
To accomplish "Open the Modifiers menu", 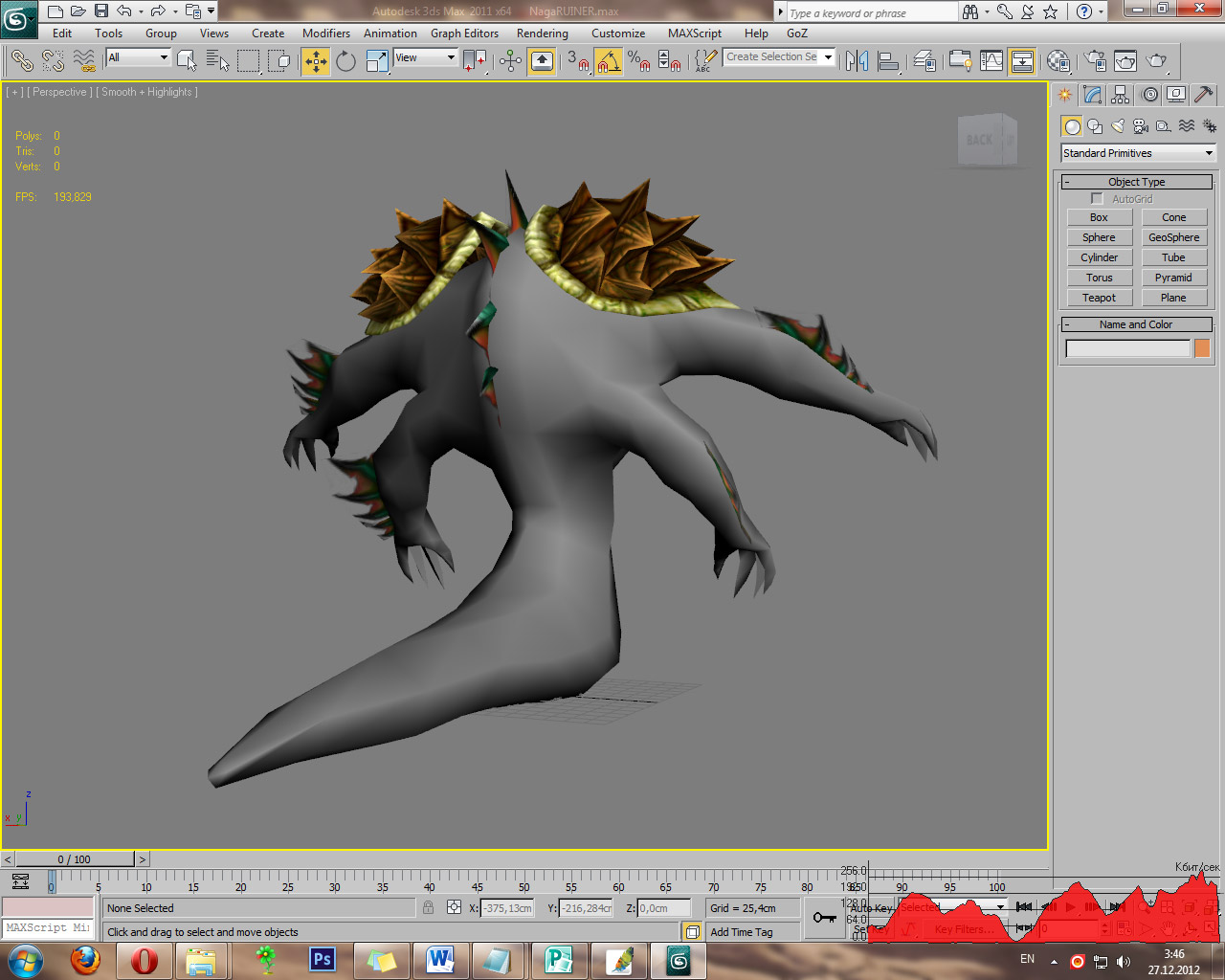I will click(x=325, y=33).
